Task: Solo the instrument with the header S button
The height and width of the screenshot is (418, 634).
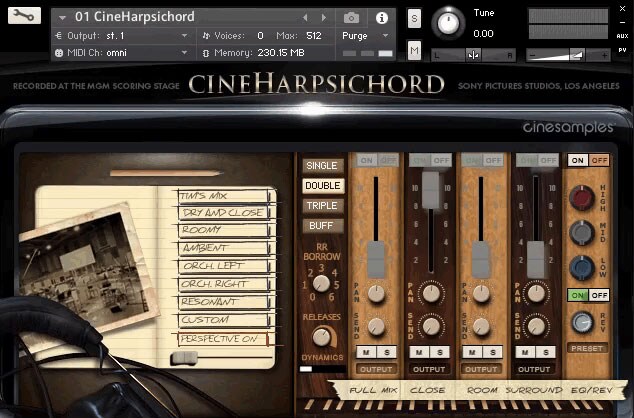Action: 414,19
